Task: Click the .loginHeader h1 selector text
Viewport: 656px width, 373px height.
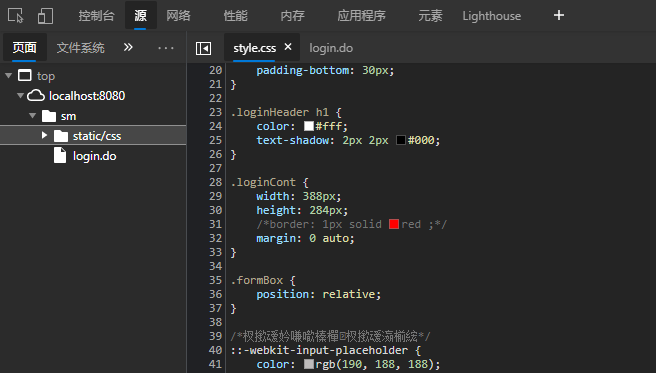Action: click(280, 112)
